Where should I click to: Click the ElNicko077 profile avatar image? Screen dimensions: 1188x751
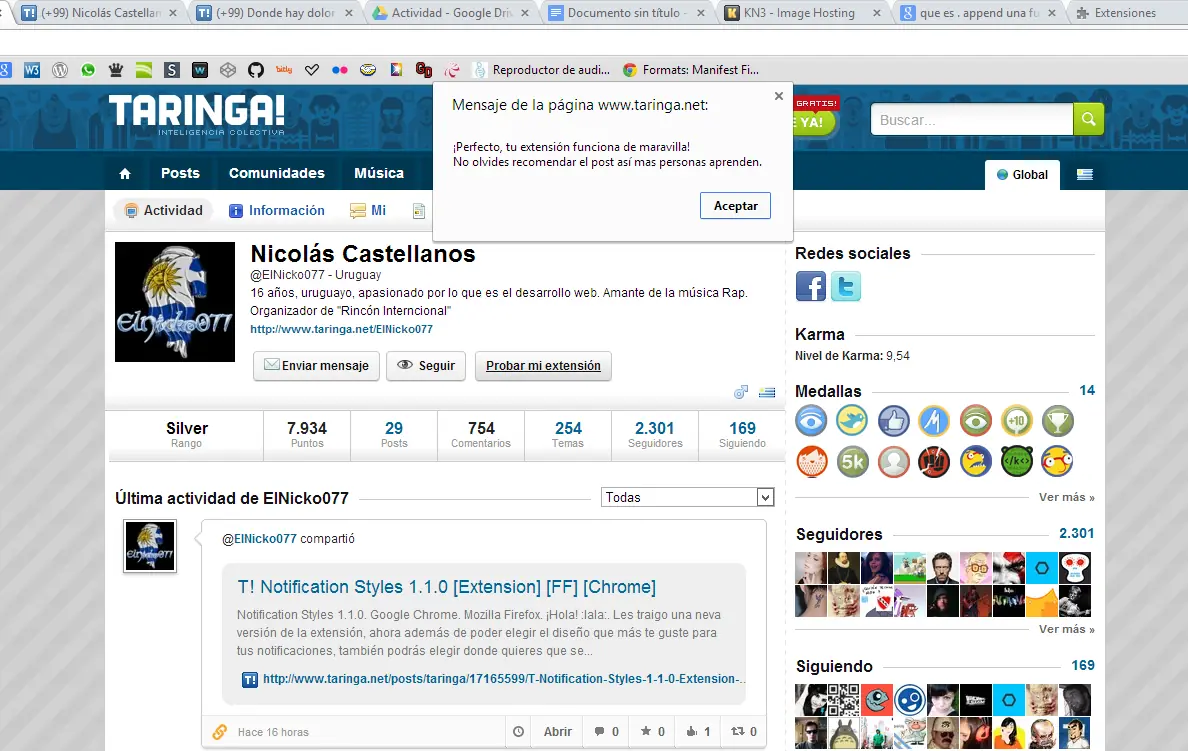point(175,302)
